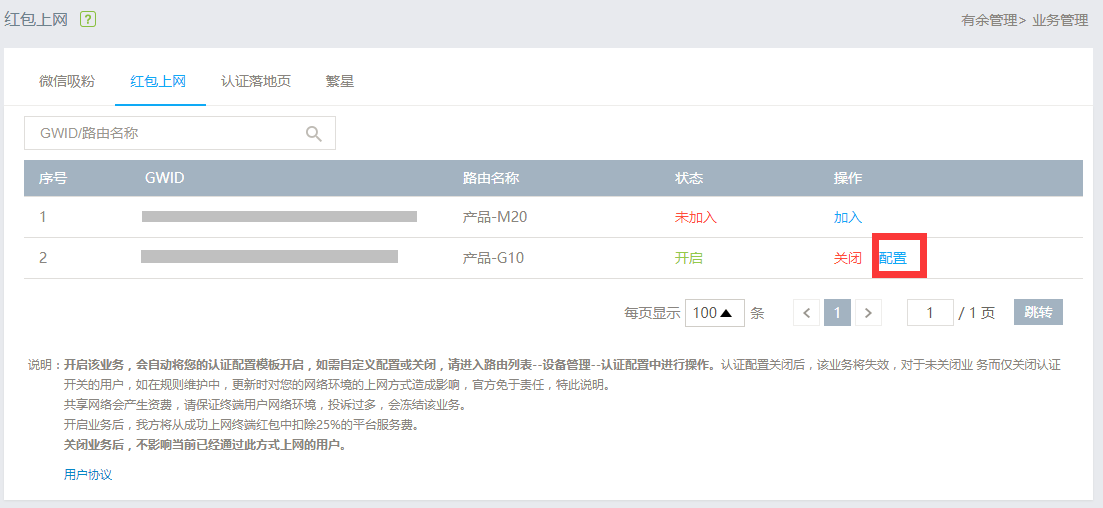Viewport: 1103px width, 508px height.
Task: Click 加入 for 产品-M20
Action: [848, 217]
